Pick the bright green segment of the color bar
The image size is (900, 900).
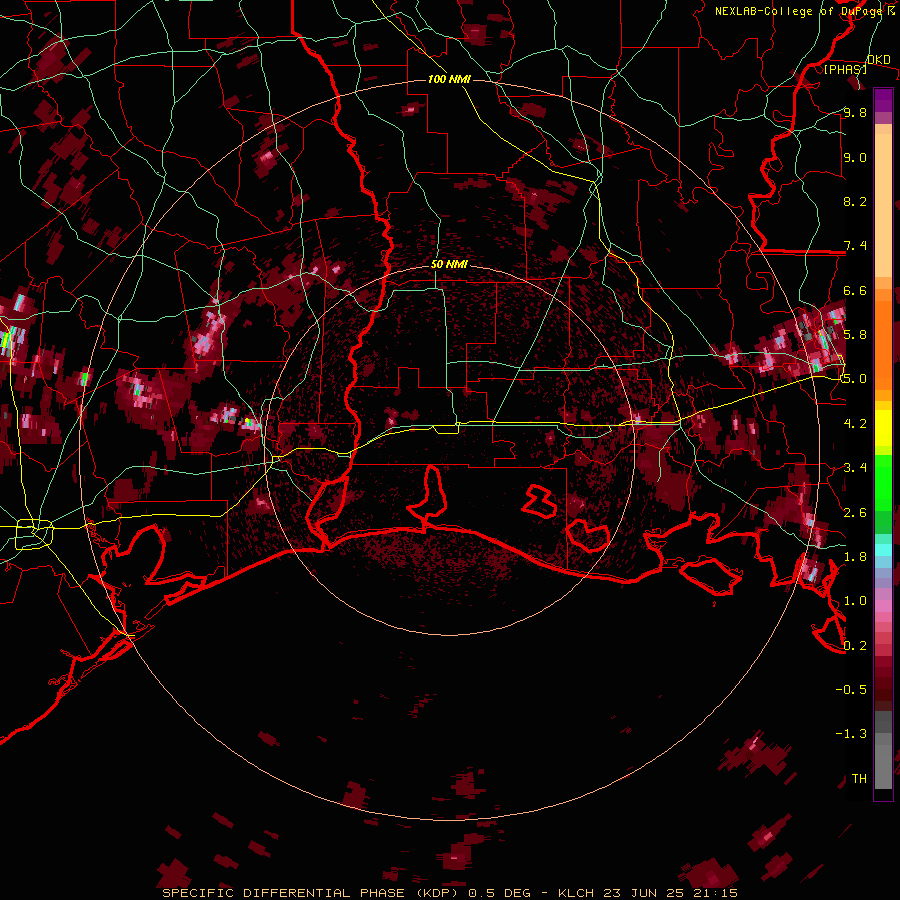coord(883,483)
